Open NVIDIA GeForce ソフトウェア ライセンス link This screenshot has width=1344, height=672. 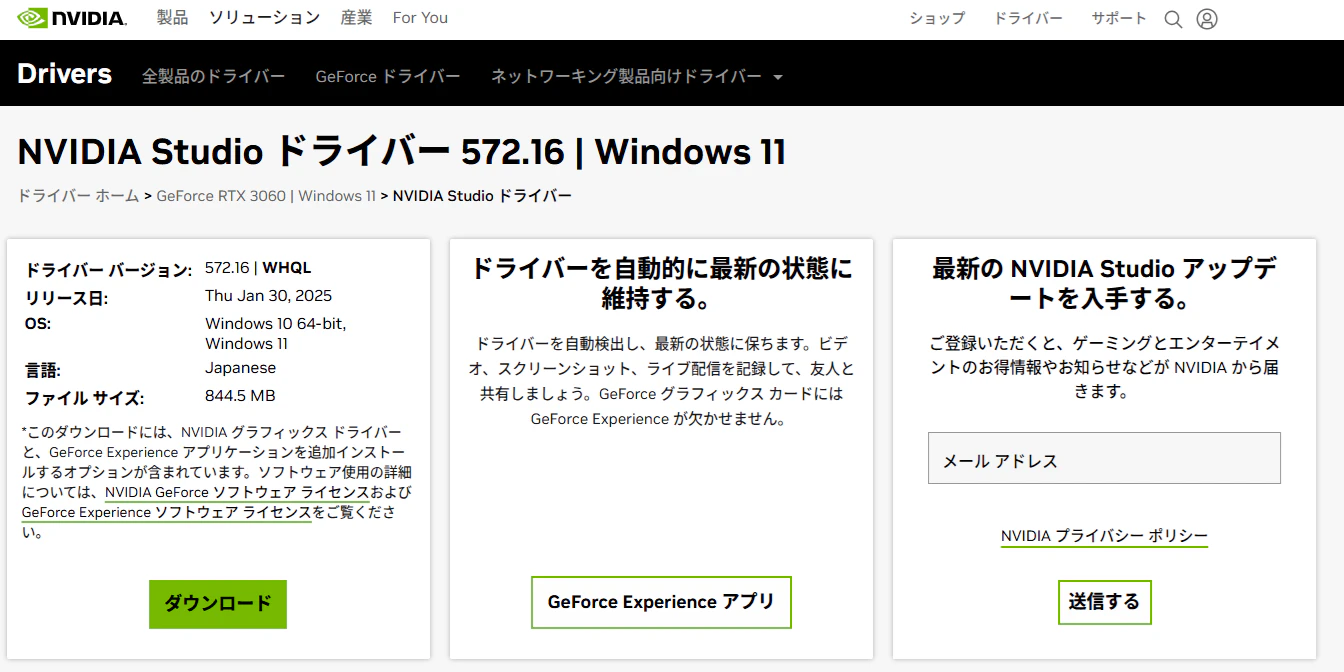click(x=237, y=492)
